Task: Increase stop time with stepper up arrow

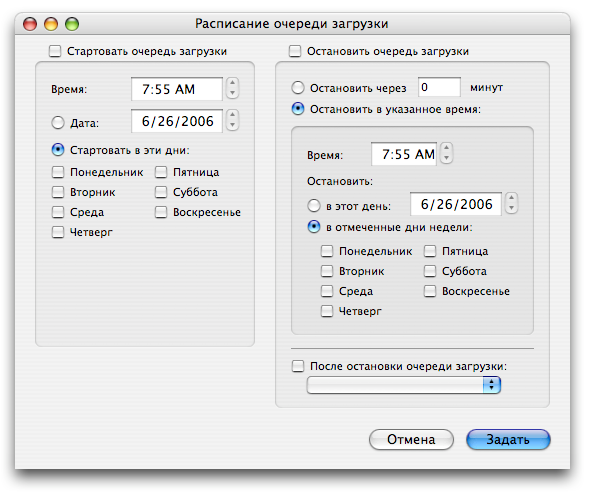Action: [x=447, y=148]
